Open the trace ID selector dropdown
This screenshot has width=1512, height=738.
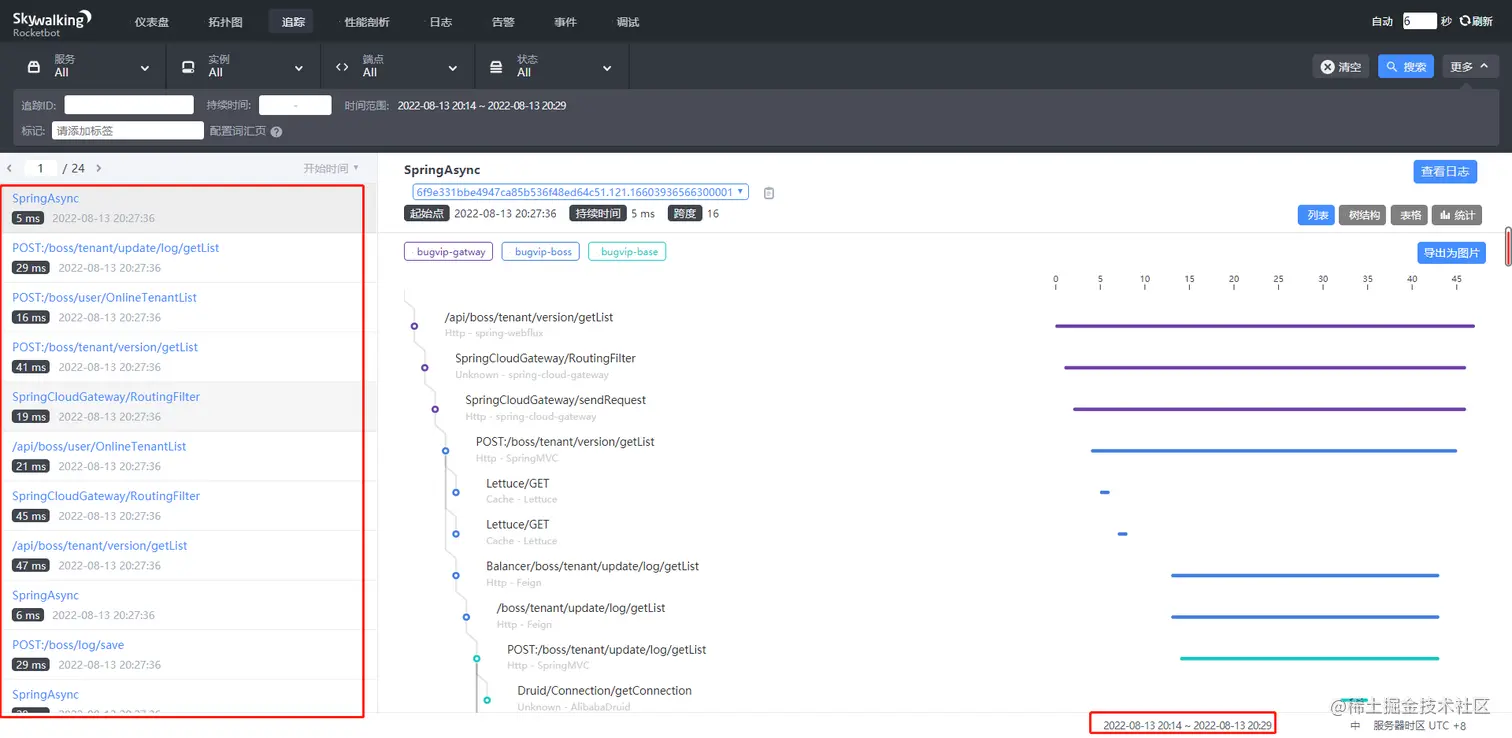pos(581,192)
